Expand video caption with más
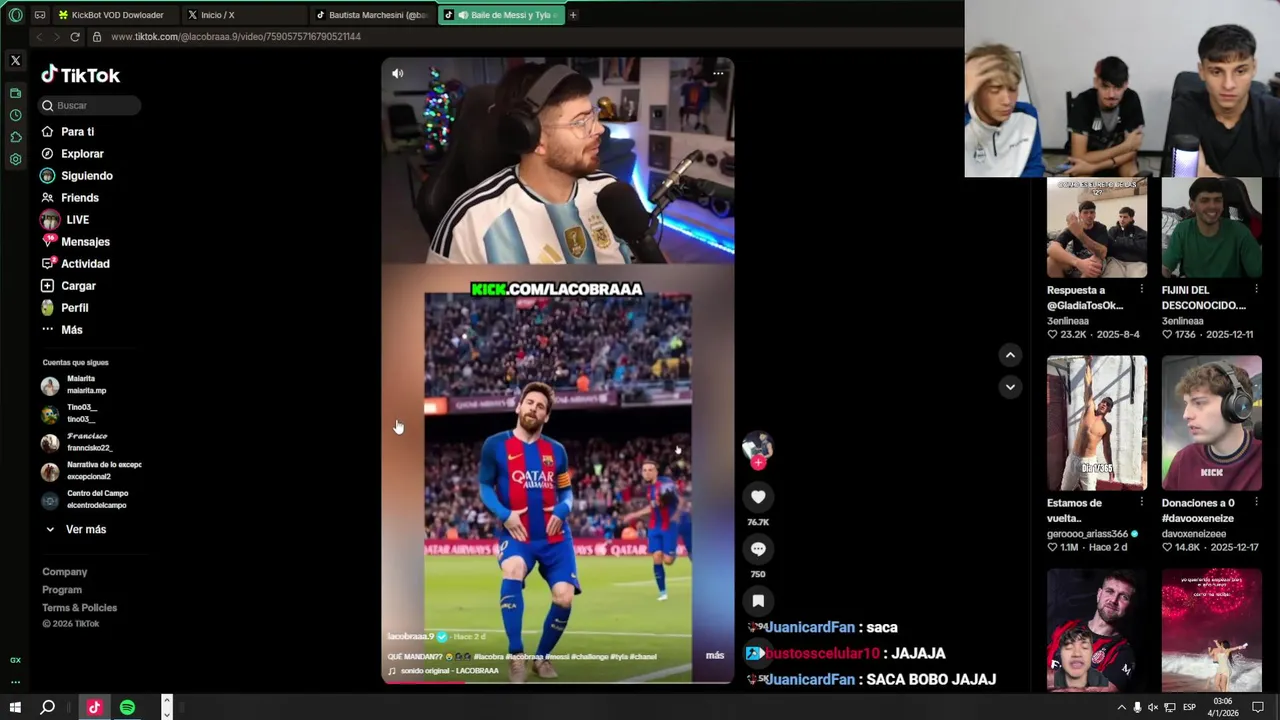1280x720 pixels. [715, 656]
